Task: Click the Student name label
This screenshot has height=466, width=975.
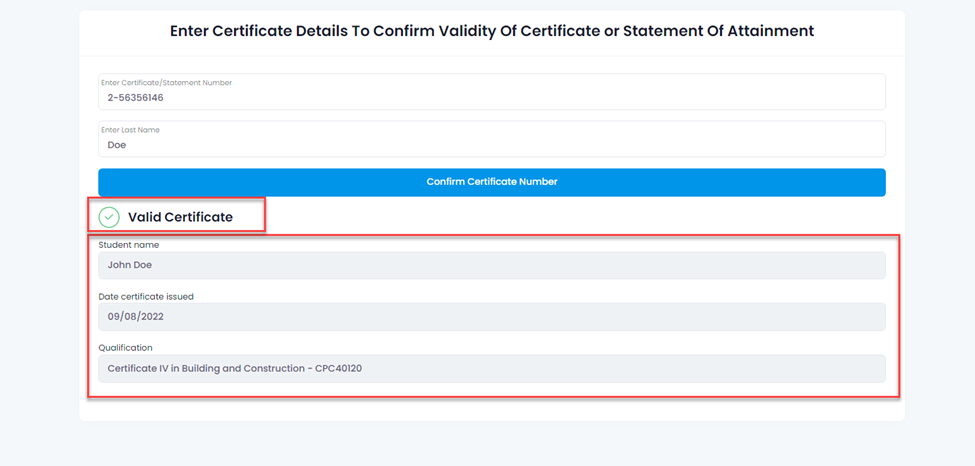Action: 129,245
